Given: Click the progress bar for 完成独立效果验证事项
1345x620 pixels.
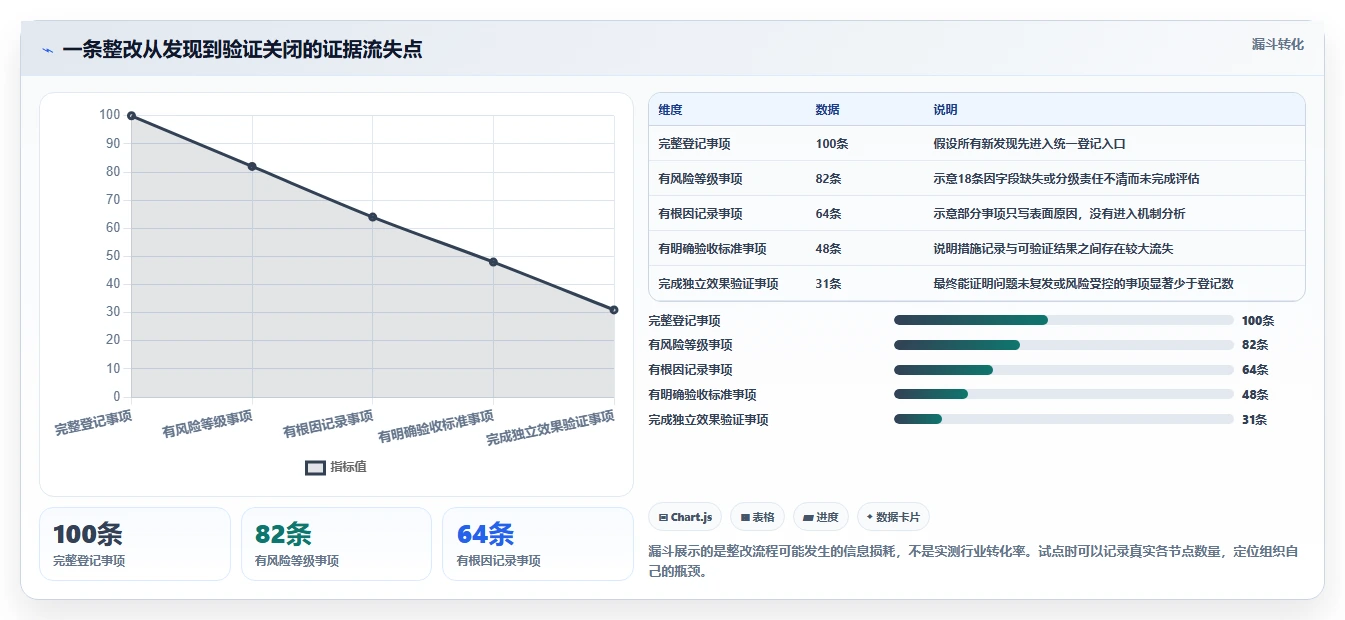Looking at the screenshot, I should pos(1064,420).
